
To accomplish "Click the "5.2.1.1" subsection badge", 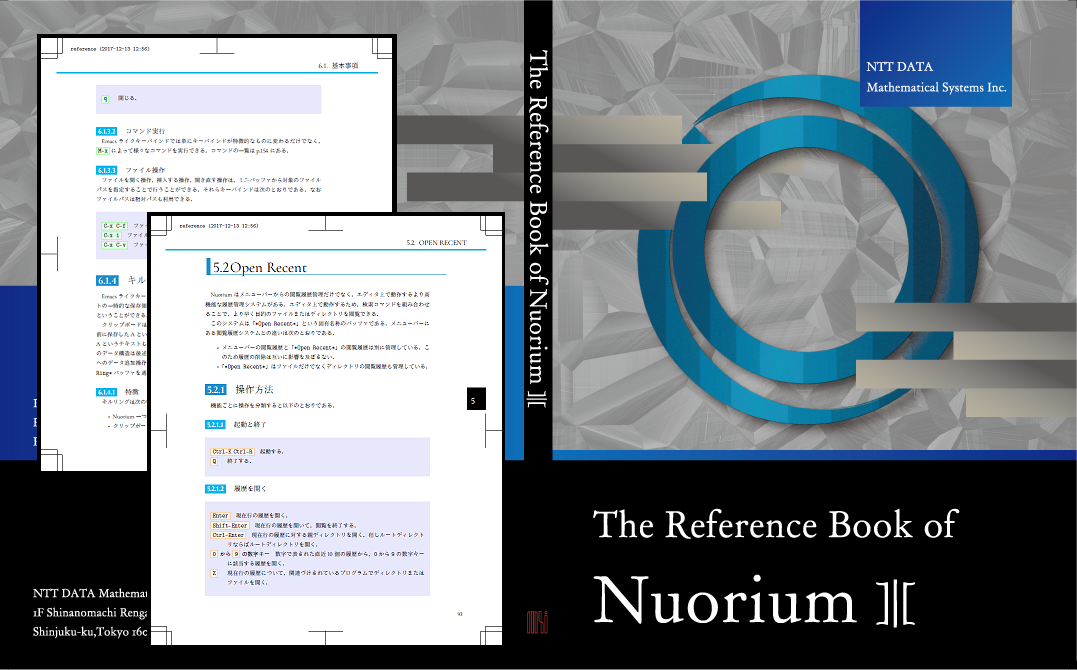I will coord(215,425).
